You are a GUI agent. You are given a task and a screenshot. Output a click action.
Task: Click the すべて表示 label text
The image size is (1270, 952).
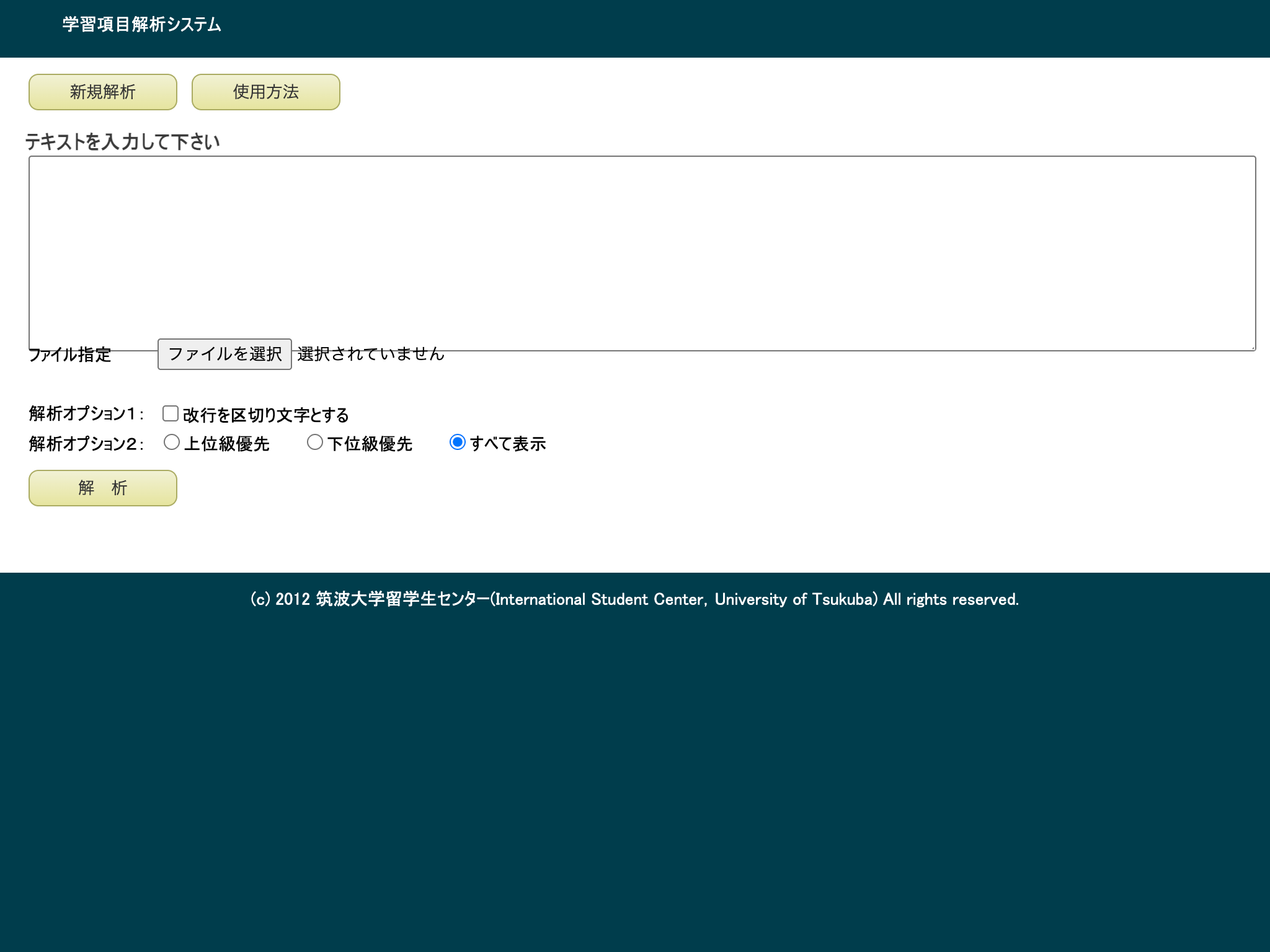click(x=508, y=444)
